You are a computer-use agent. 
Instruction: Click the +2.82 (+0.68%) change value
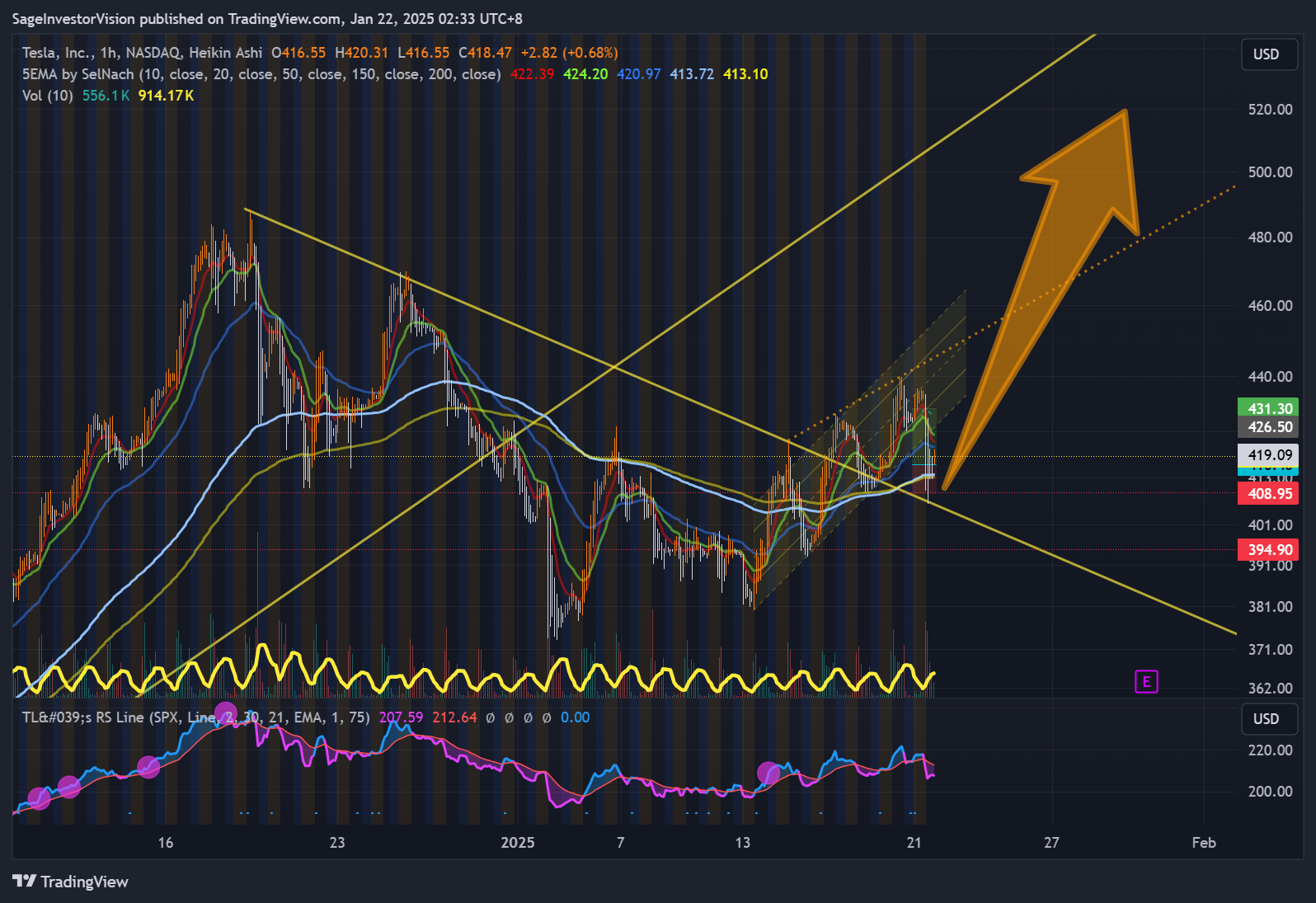569,53
